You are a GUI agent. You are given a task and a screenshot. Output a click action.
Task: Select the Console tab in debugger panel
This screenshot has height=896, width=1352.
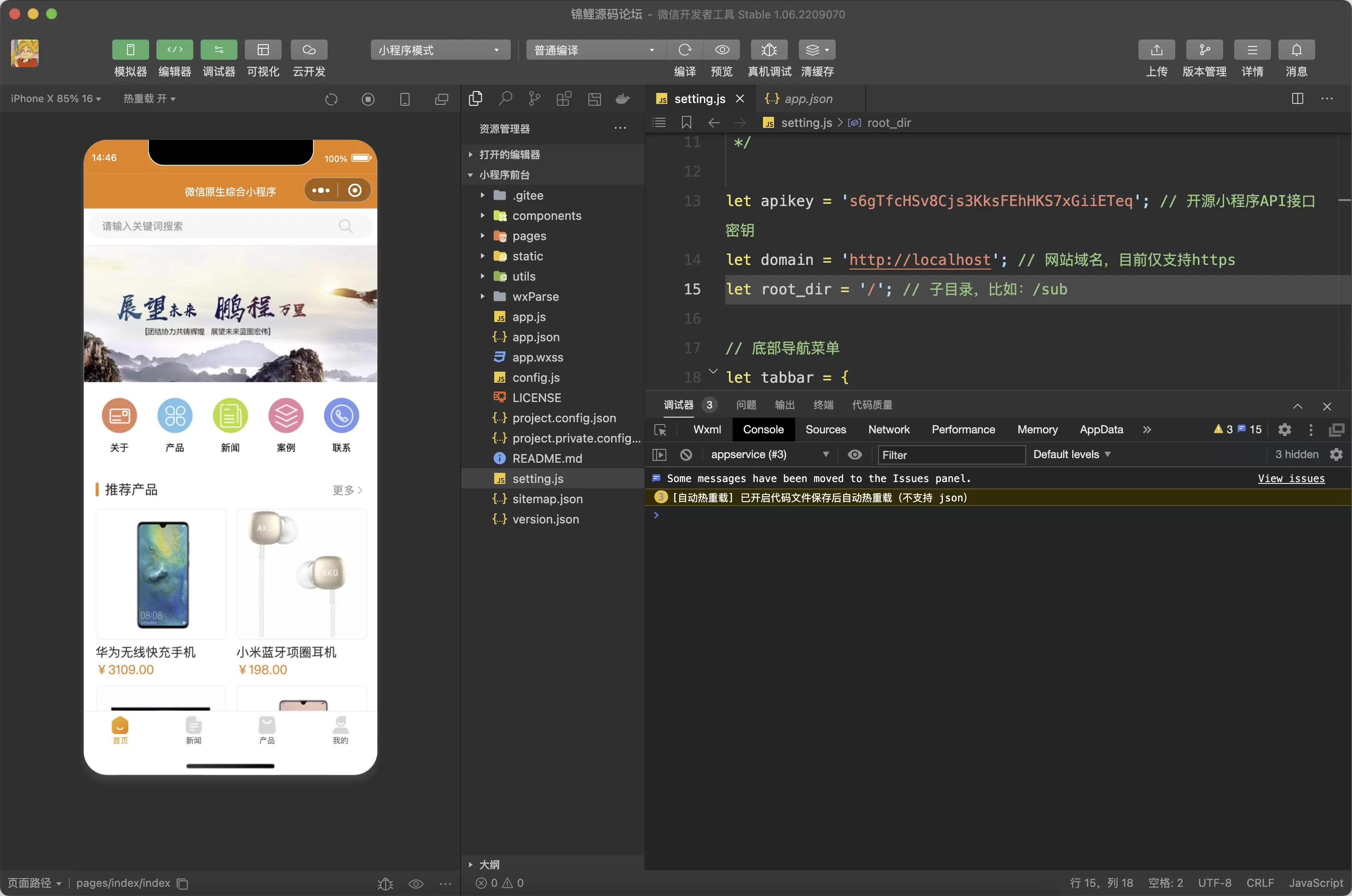[x=762, y=430]
